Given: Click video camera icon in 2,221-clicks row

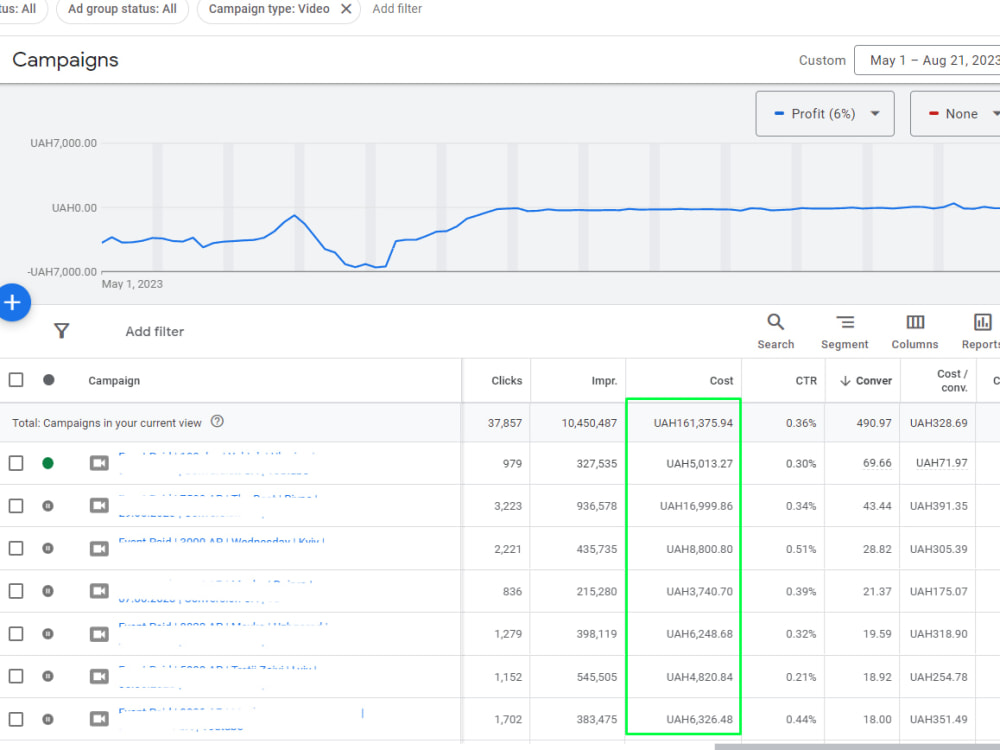Looking at the screenshot, I should (99, 548).
